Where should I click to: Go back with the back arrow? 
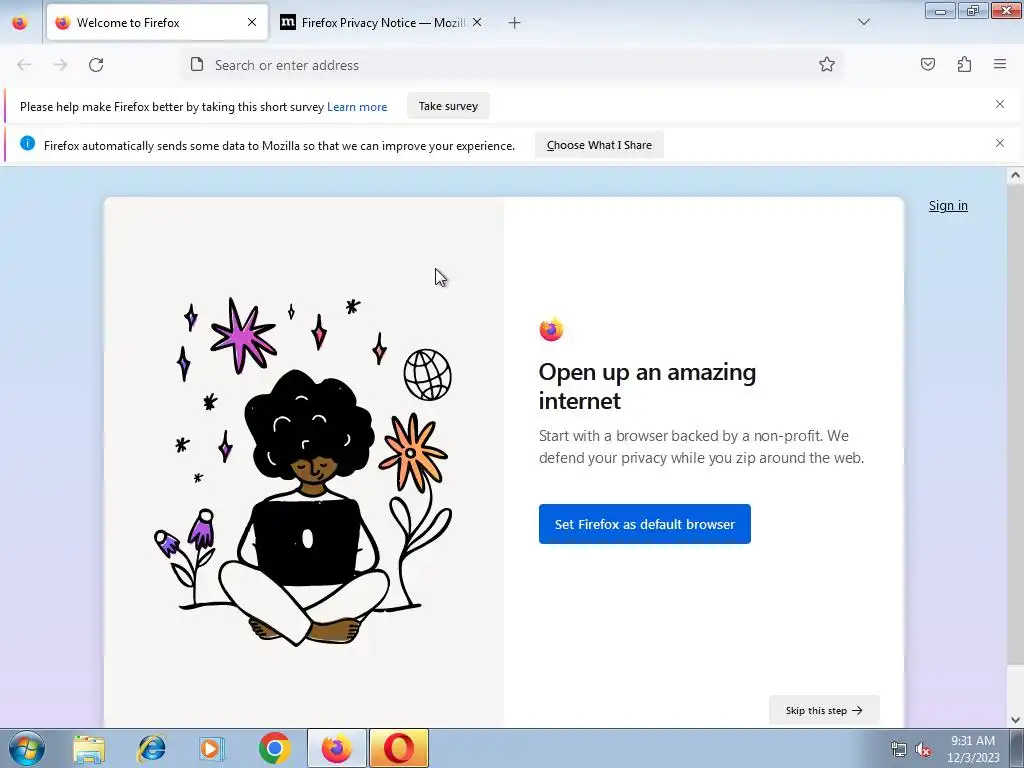[x=24, y=65]
